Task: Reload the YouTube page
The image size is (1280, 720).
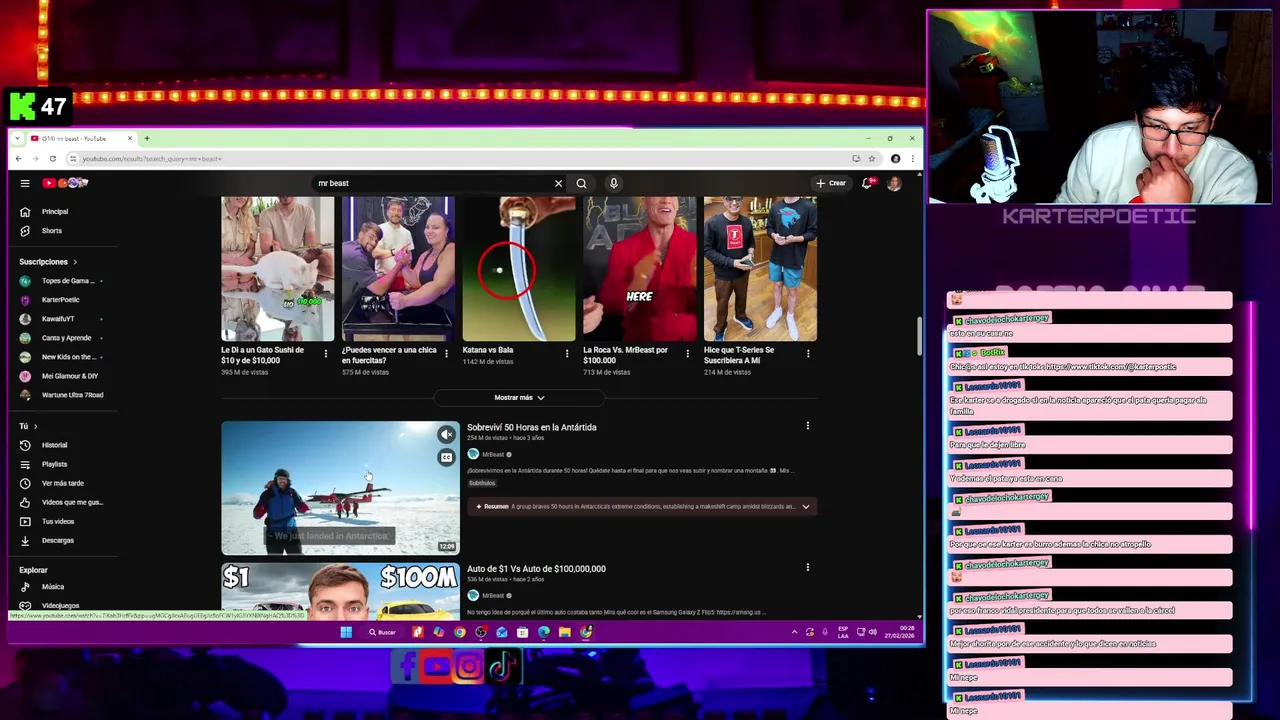Action: point(52,158)
